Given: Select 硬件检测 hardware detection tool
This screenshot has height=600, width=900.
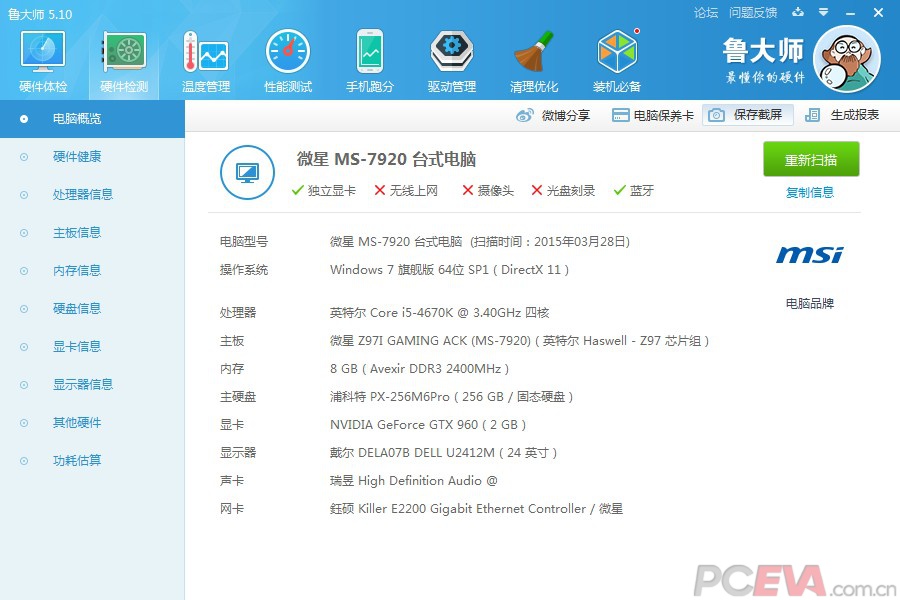Looking at the screenshot, I should [124, 62].
